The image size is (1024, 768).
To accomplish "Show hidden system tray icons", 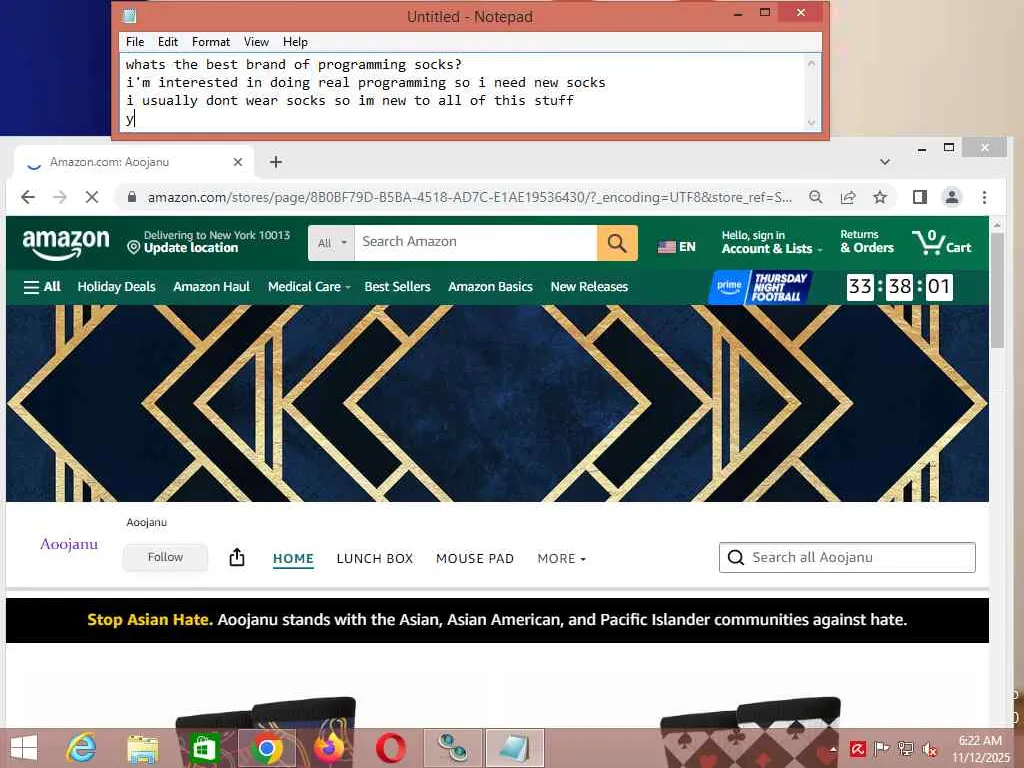I will coord(833,749).
